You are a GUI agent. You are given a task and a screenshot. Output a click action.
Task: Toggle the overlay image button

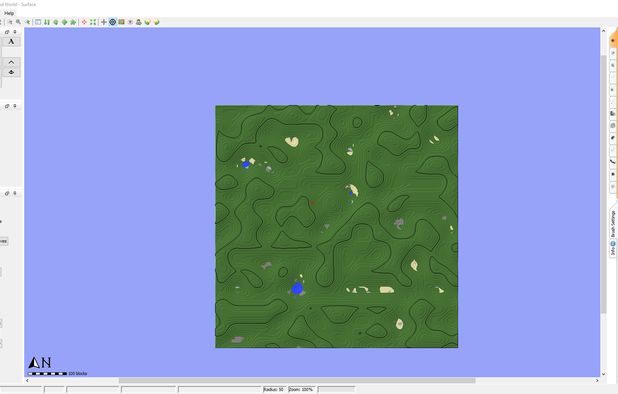121,22
